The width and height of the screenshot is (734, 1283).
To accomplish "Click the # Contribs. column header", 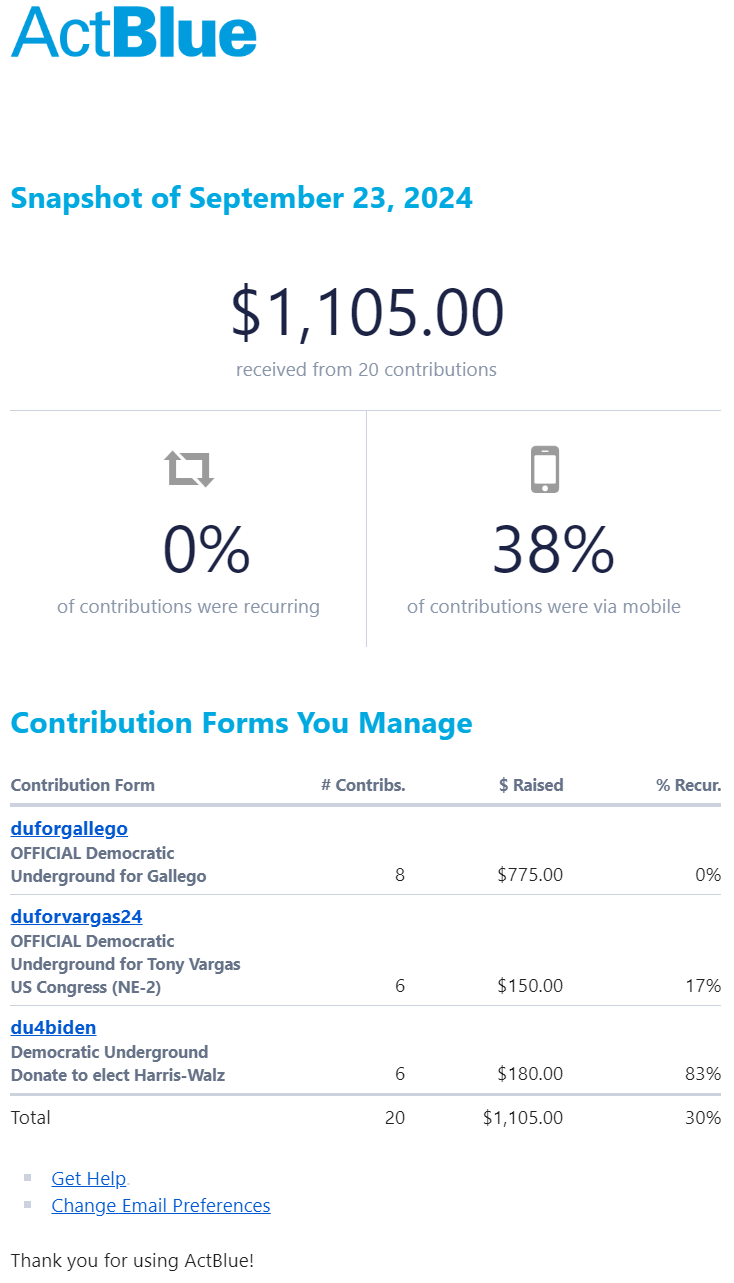I will tap(363, 785).
